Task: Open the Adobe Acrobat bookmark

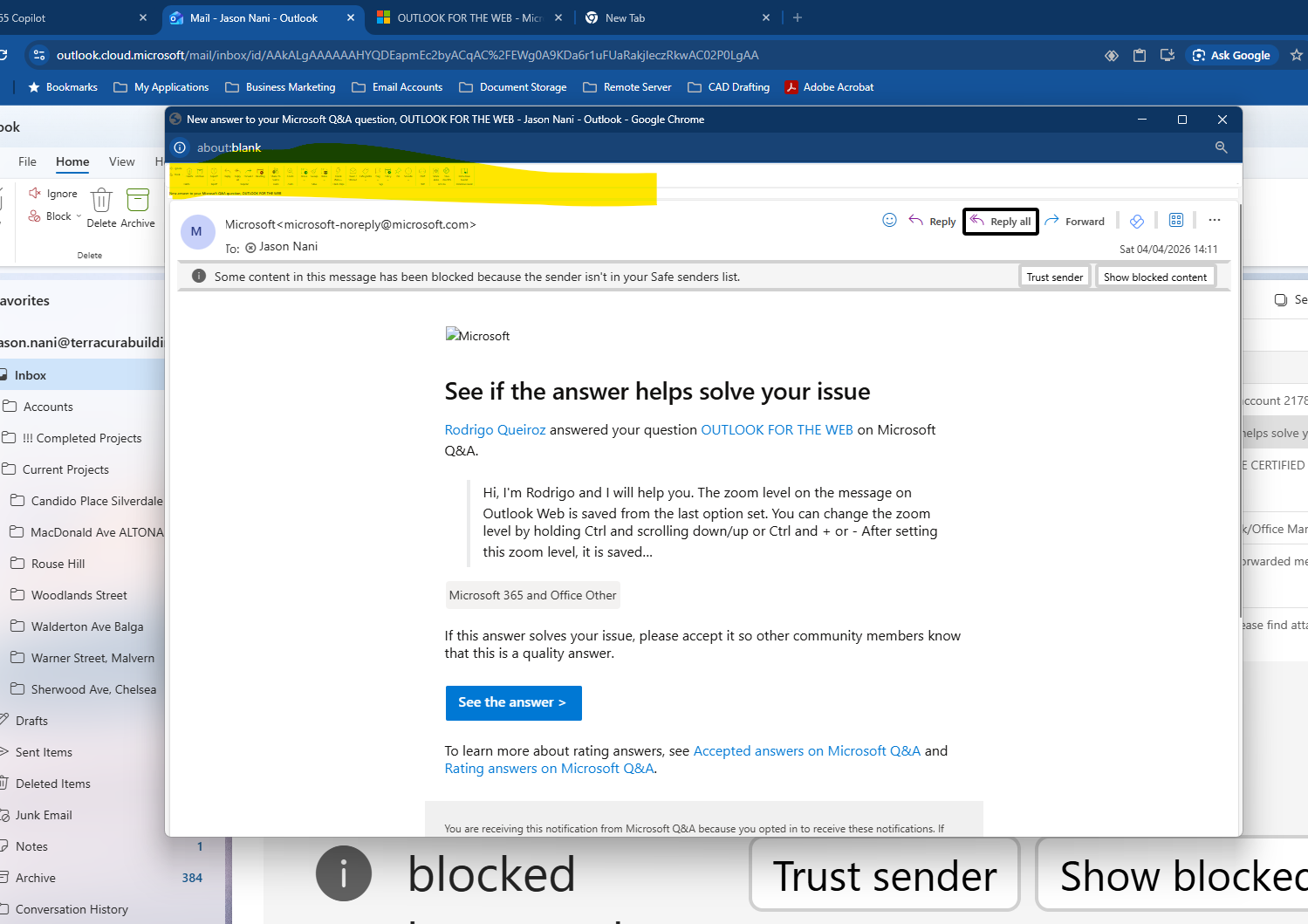Action: (x=829, y=87)
